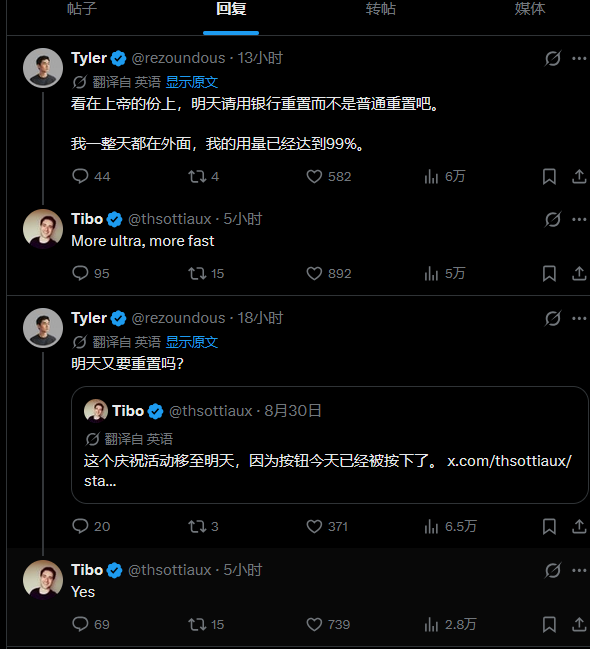Click 显示原文 on '明天又要重置吗' post
This screenshot has height=649, width=590.
pos(192,342)
